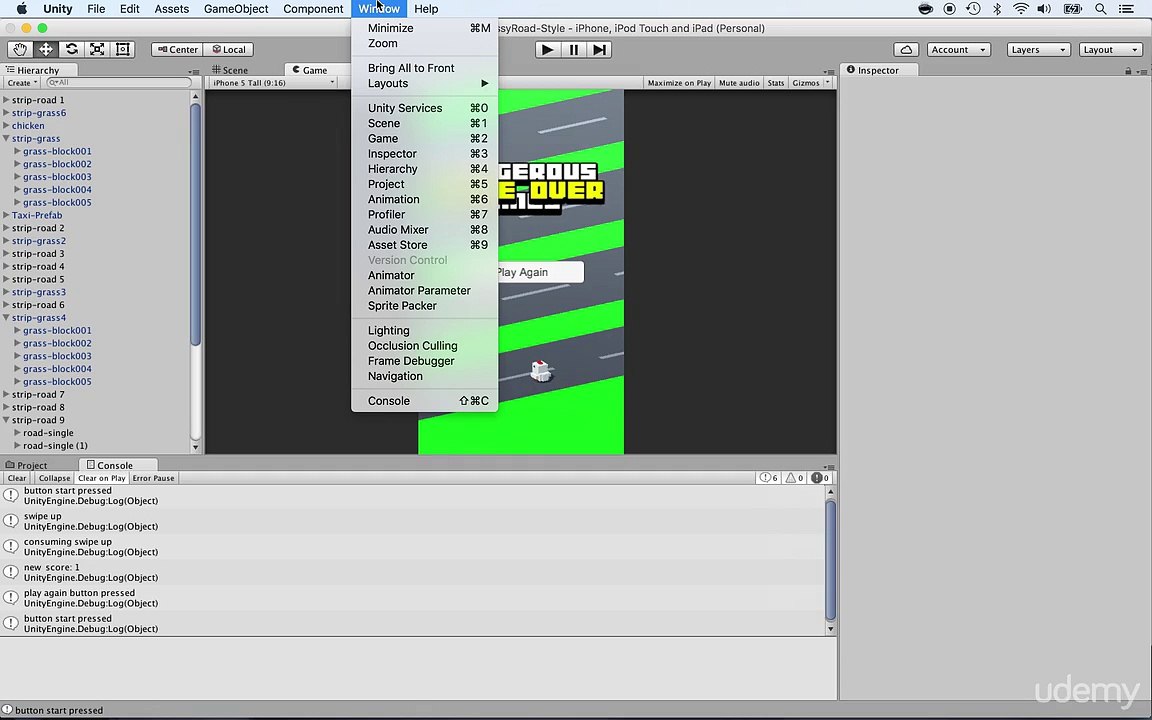Open the Bluetooth menu

(997, 9)
